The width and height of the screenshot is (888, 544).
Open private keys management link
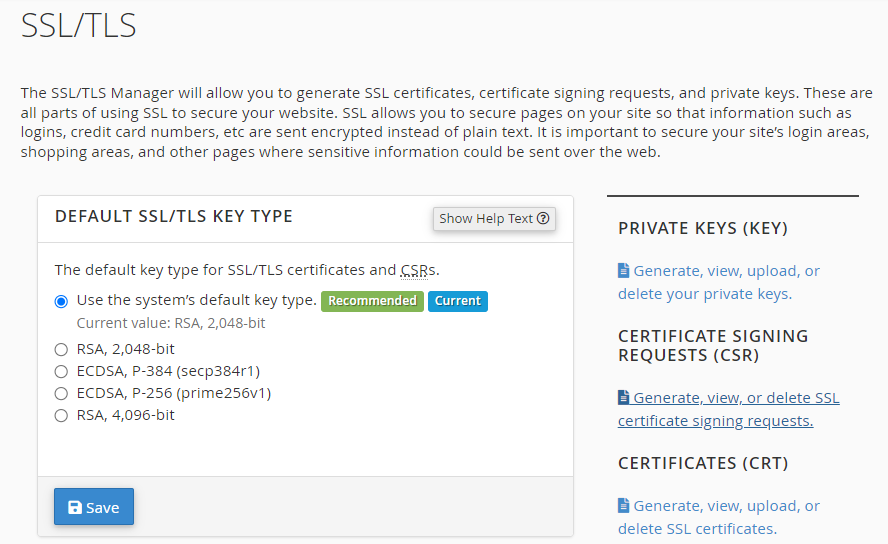point(719,282)
